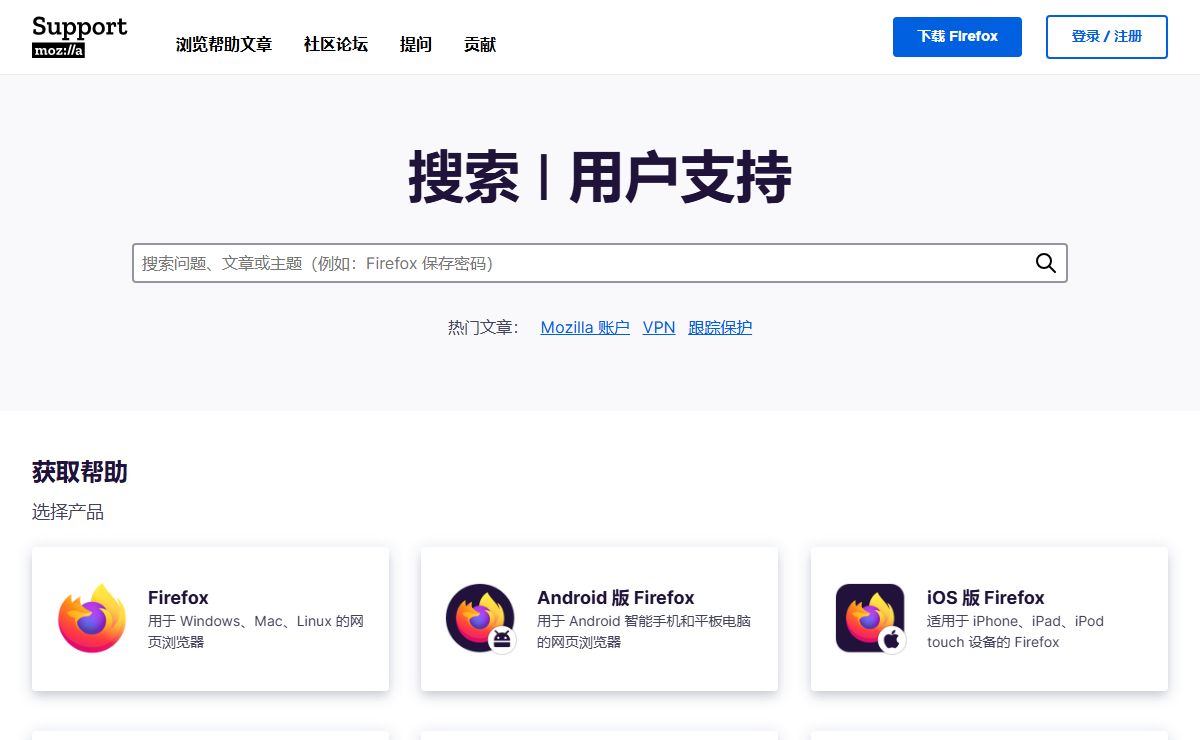
Task: Select the Android 版 Firefox card title
Action: point(616,598)
